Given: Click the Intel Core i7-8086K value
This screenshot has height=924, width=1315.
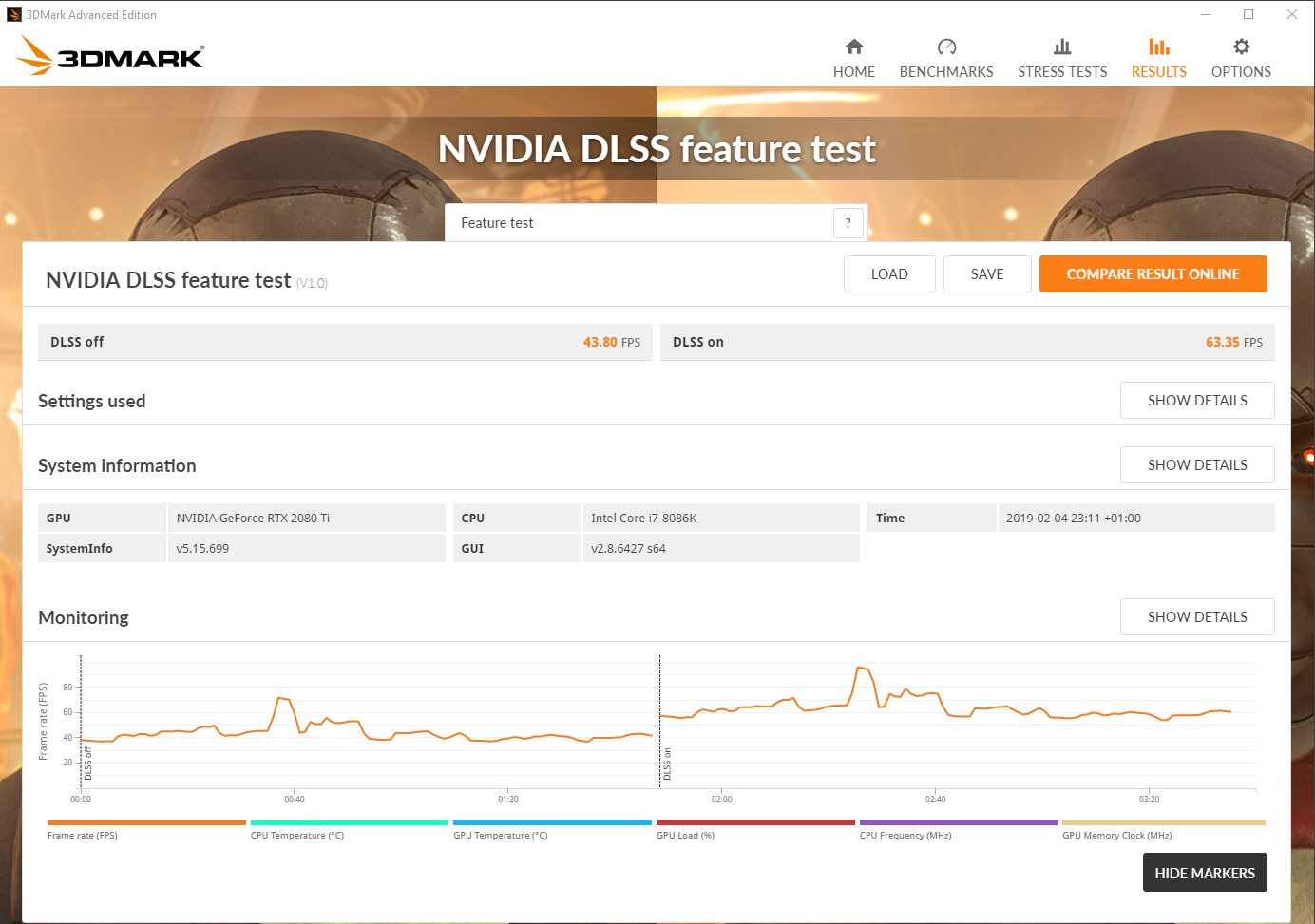Looking at the screenshot, I should pos(721,518).
